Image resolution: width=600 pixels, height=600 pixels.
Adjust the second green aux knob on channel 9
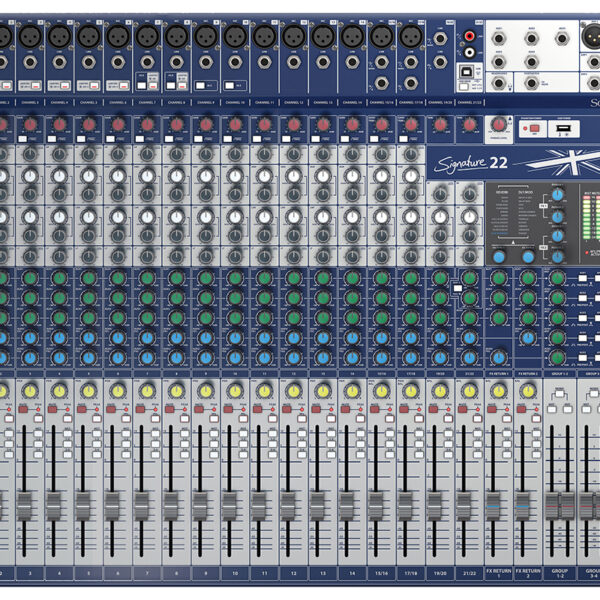(x=206, y=298)
